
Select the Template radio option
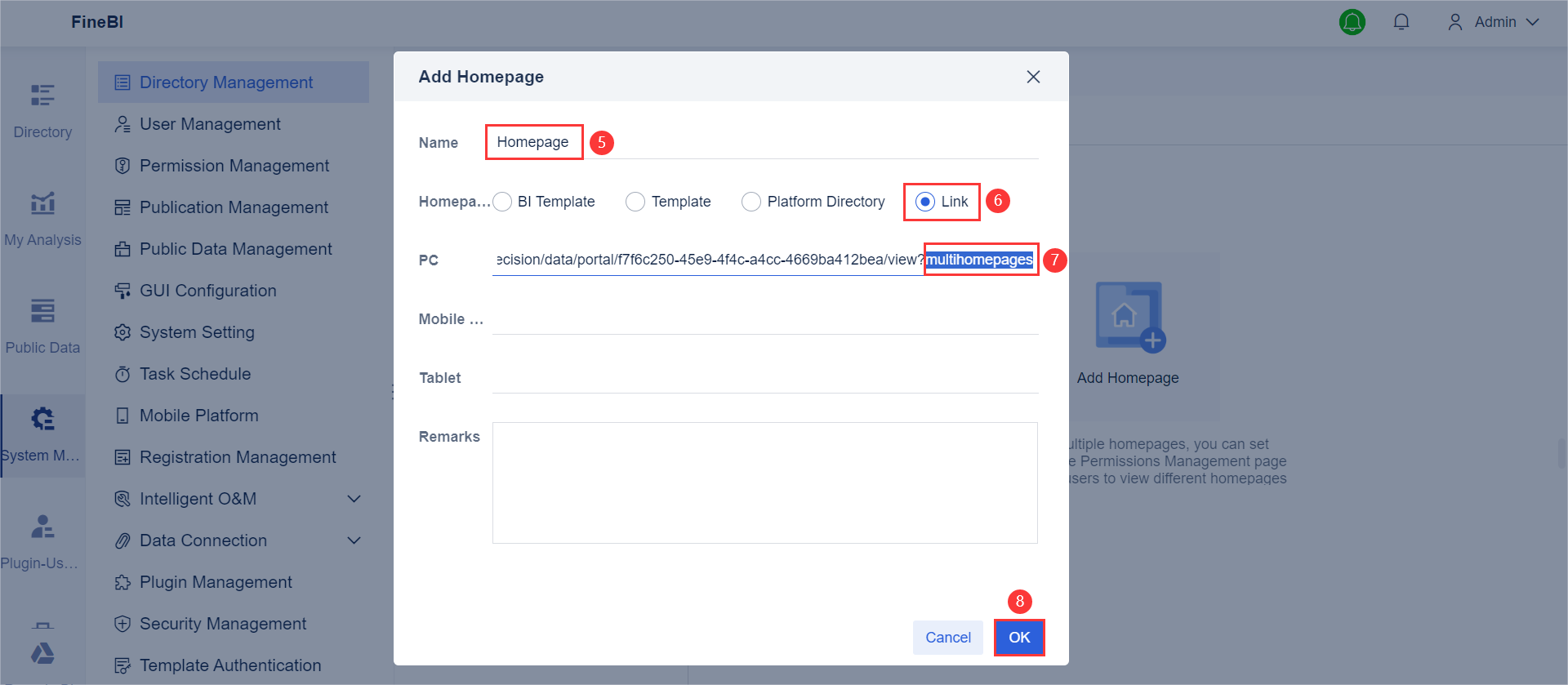click(635, 202)
